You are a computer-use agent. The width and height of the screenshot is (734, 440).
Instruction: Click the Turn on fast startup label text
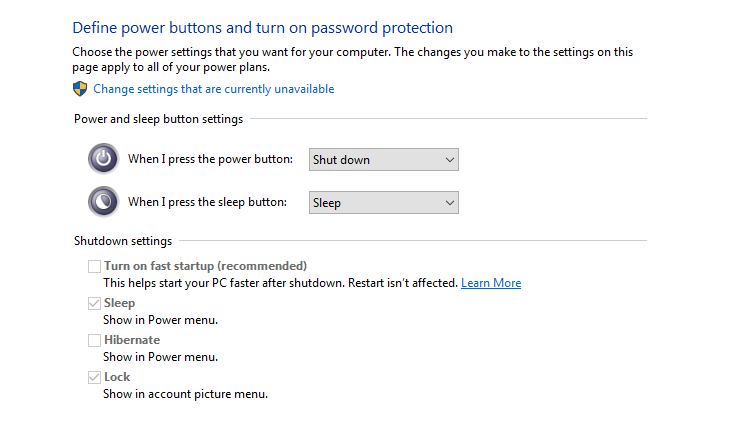[x=205, y=266]
